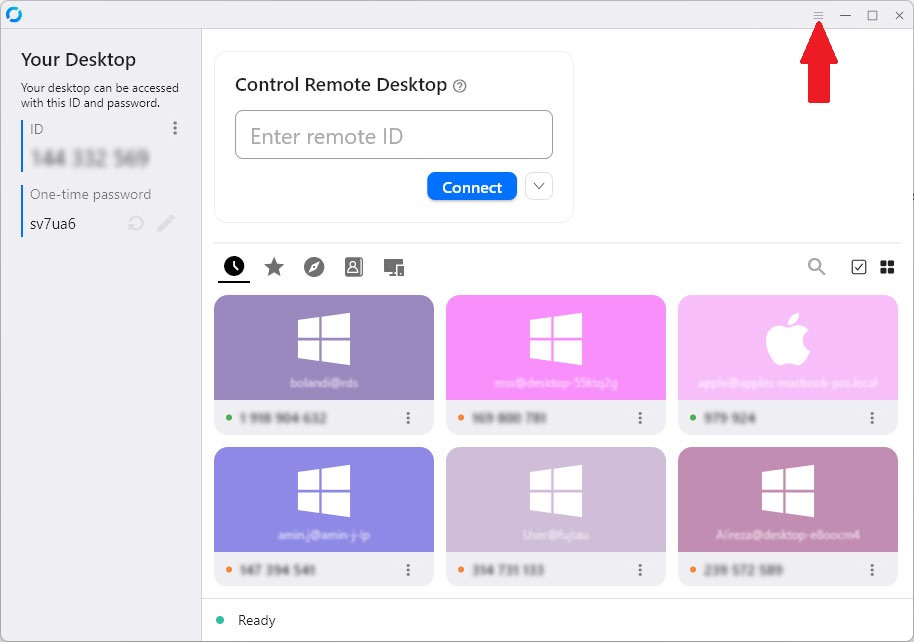Image resolution: width=914 pixels, height=642 pixels.
Task: Click the help icon beside Control Remote Desktop
Action: tap(460, 86)
